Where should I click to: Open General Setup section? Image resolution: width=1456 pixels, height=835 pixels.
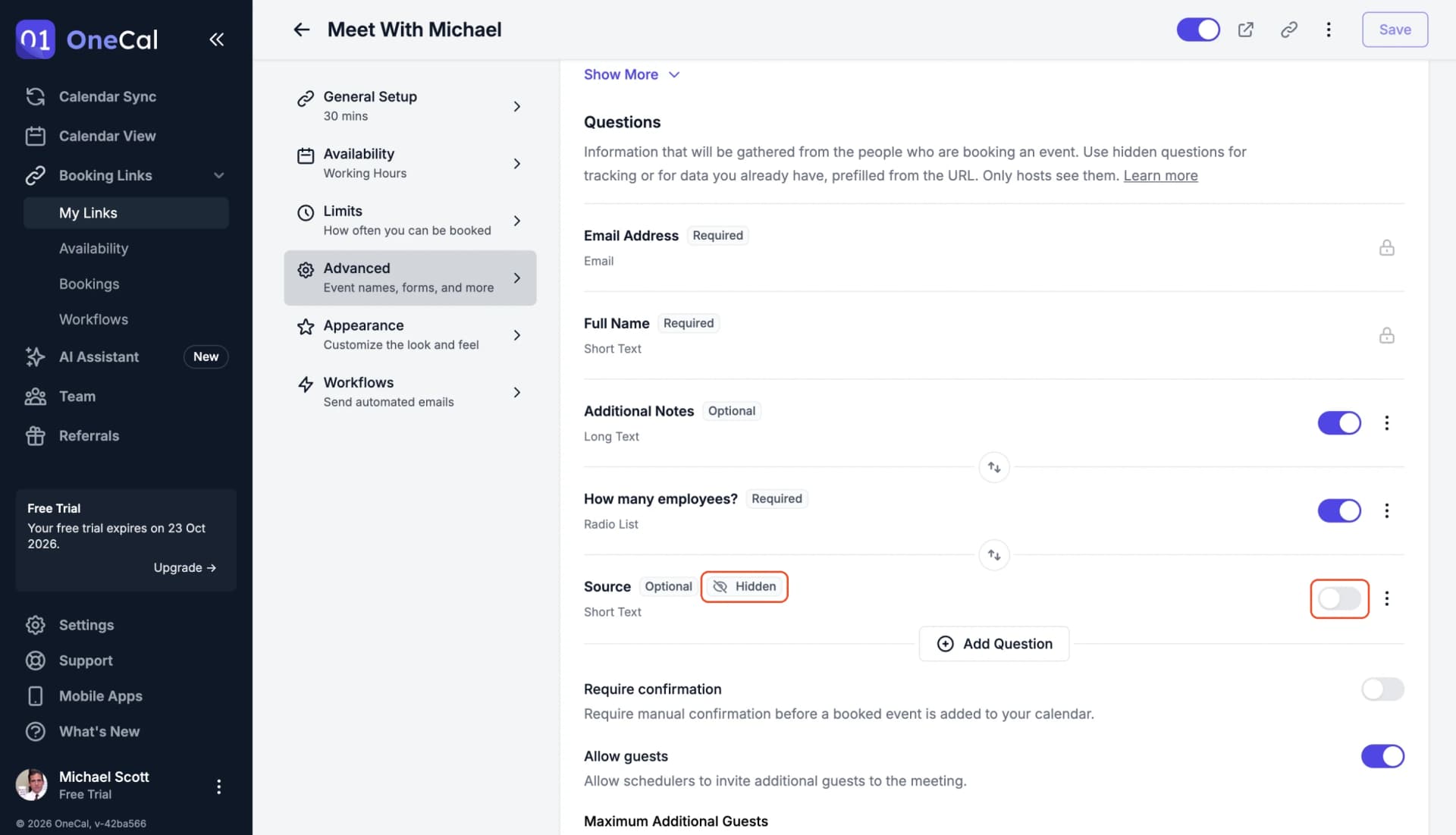click(x=409, y=106)
